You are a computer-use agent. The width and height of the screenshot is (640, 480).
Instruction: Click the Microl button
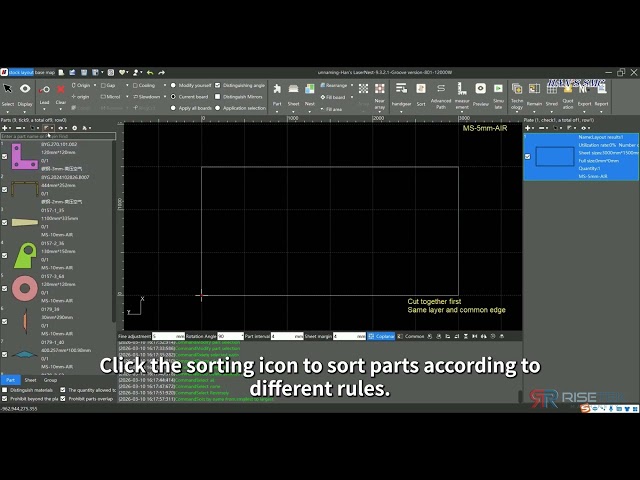pyautogui.click(x=110, y=97)
